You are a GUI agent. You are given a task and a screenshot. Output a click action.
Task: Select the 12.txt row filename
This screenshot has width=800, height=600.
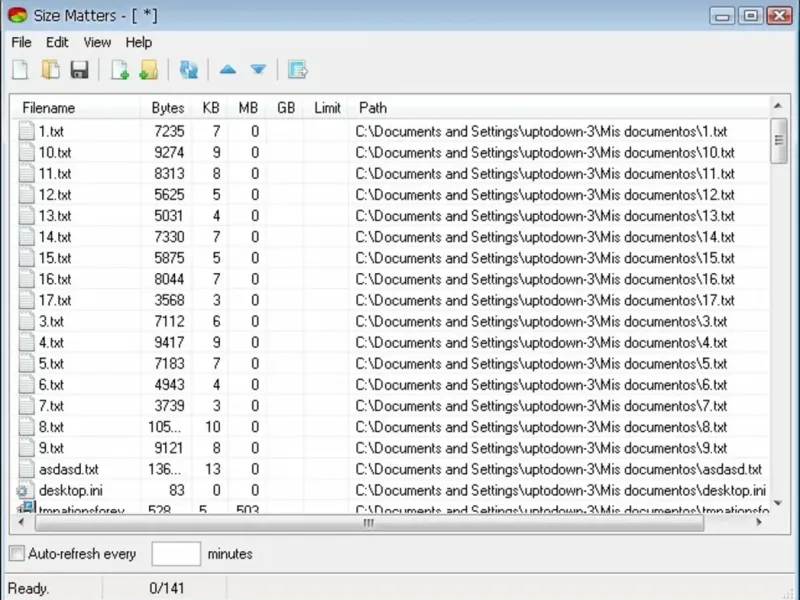[x=55, y=195]
